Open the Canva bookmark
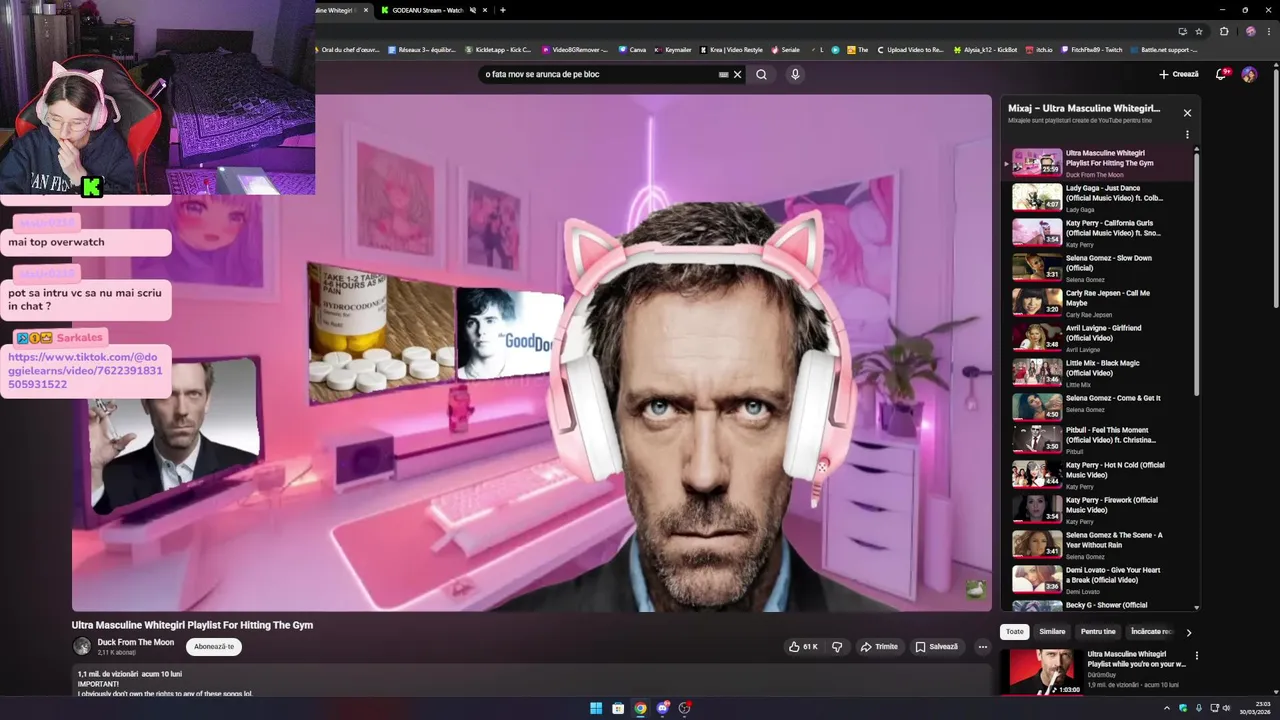Image resolution: width=1280 pixels, height=720 pixels. (632, 49)
